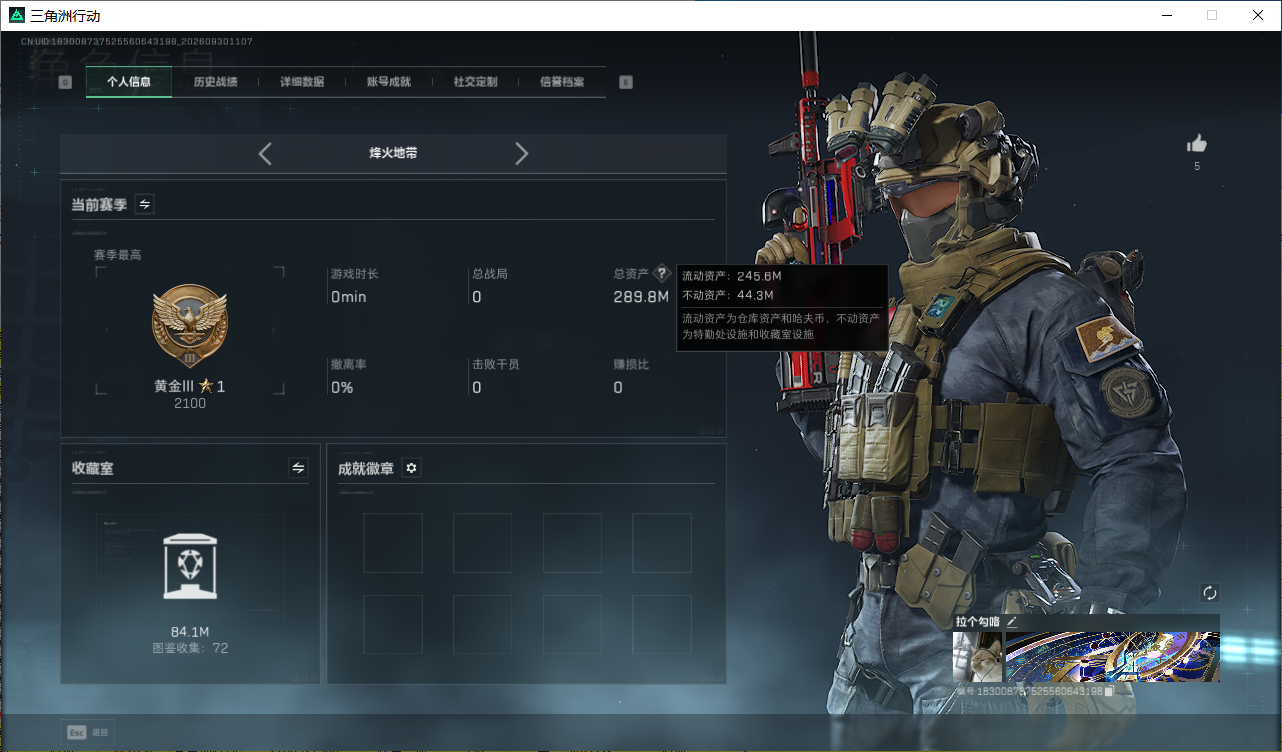
Task: Click the rotate character refresh icon
Action: (x=1210, y=593)
